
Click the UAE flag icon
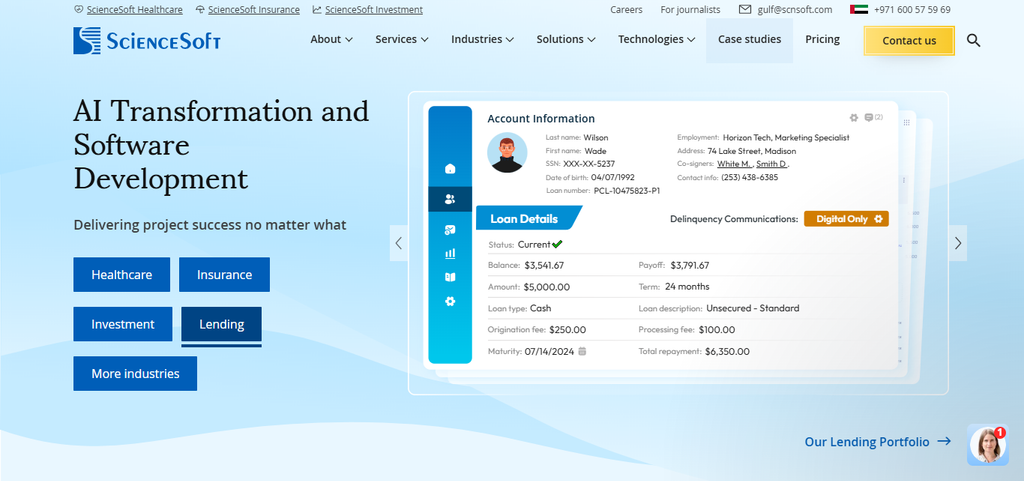pos(859,10)
